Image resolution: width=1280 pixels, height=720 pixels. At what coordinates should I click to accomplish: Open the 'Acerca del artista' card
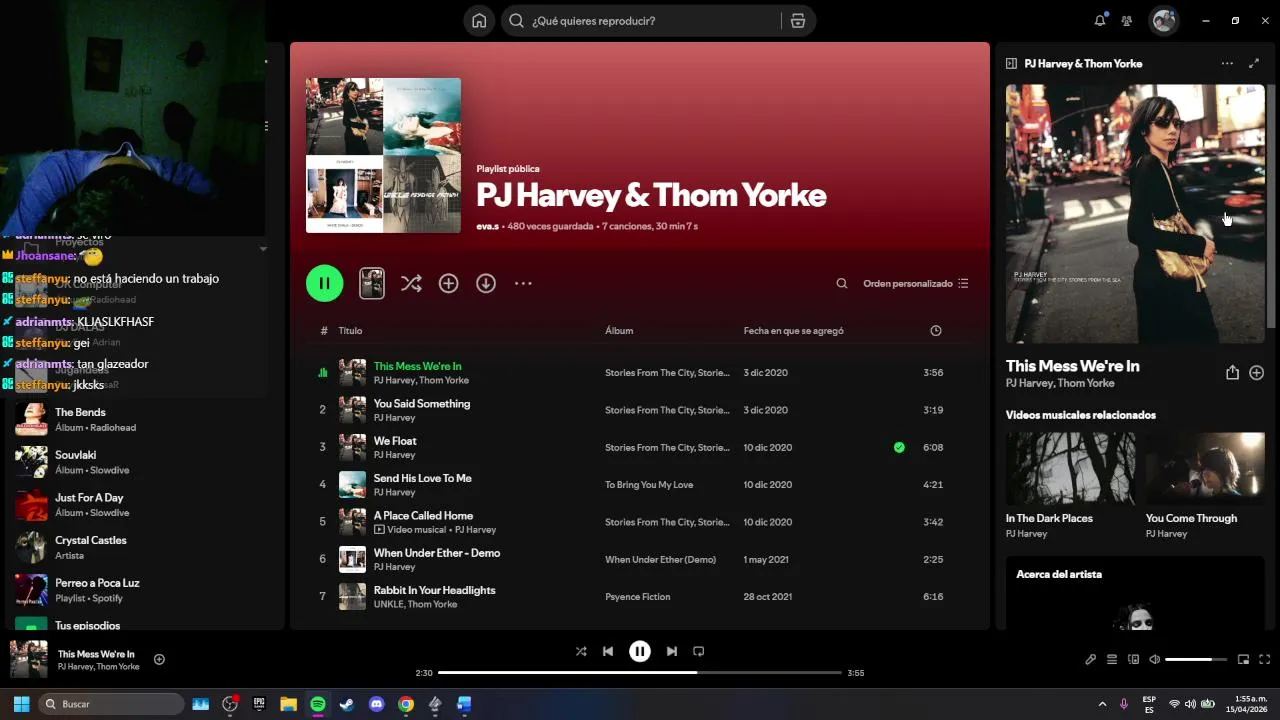tap(1135, 593)
